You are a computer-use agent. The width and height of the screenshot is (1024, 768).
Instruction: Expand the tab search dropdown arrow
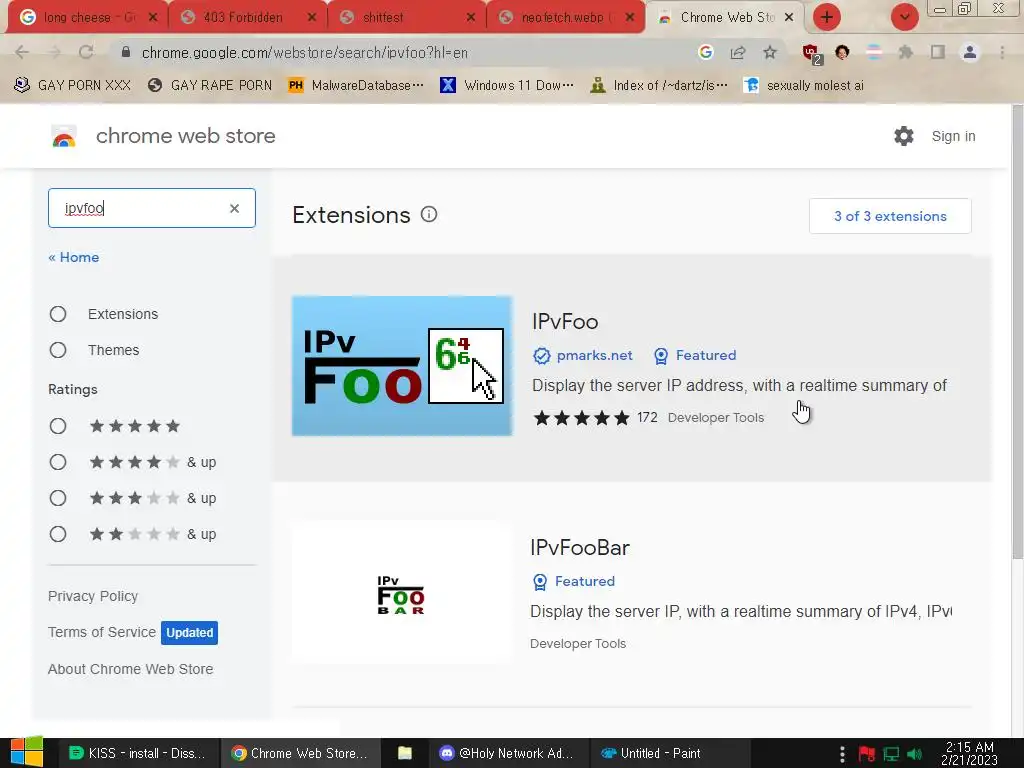904,17
